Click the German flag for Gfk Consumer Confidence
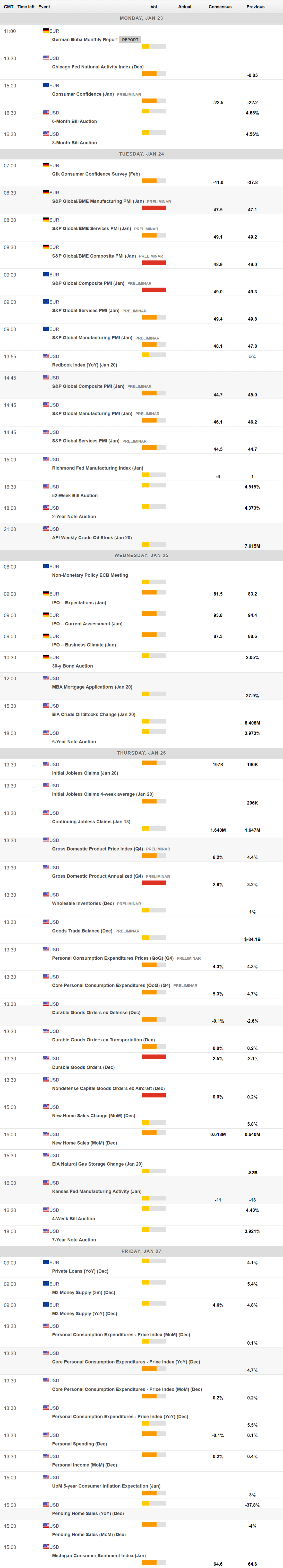Screen dimensions: 283x1568 46,165
